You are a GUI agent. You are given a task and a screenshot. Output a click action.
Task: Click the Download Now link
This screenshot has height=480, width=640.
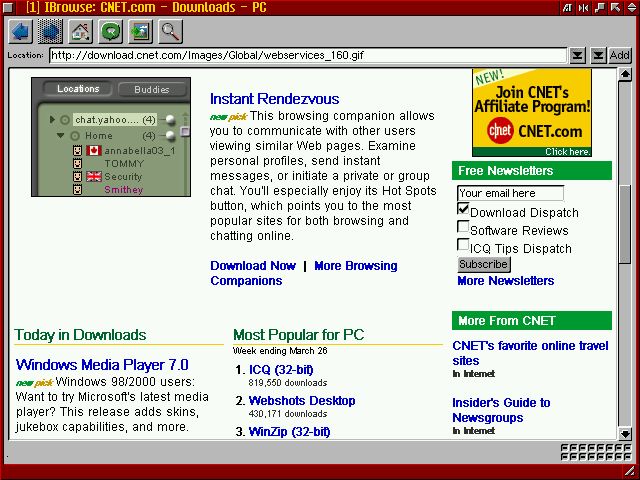[253, 266]
